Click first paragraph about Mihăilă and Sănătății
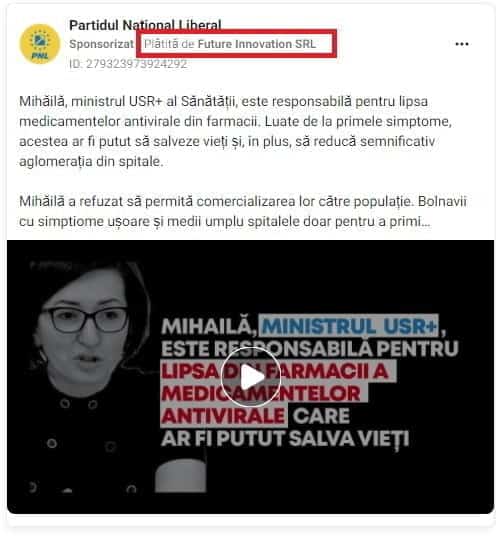The image size is (496, 542). tap(235, 131)
